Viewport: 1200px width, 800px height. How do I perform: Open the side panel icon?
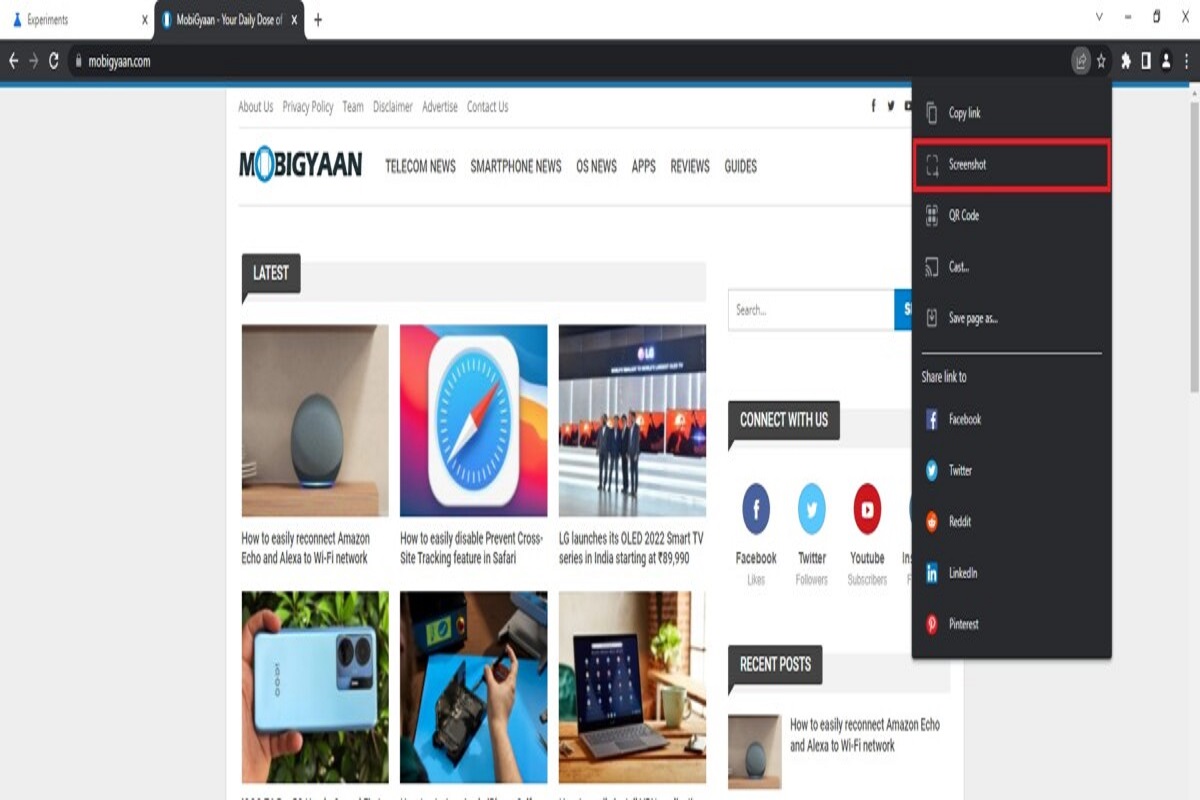click(x=1146, y=61)
